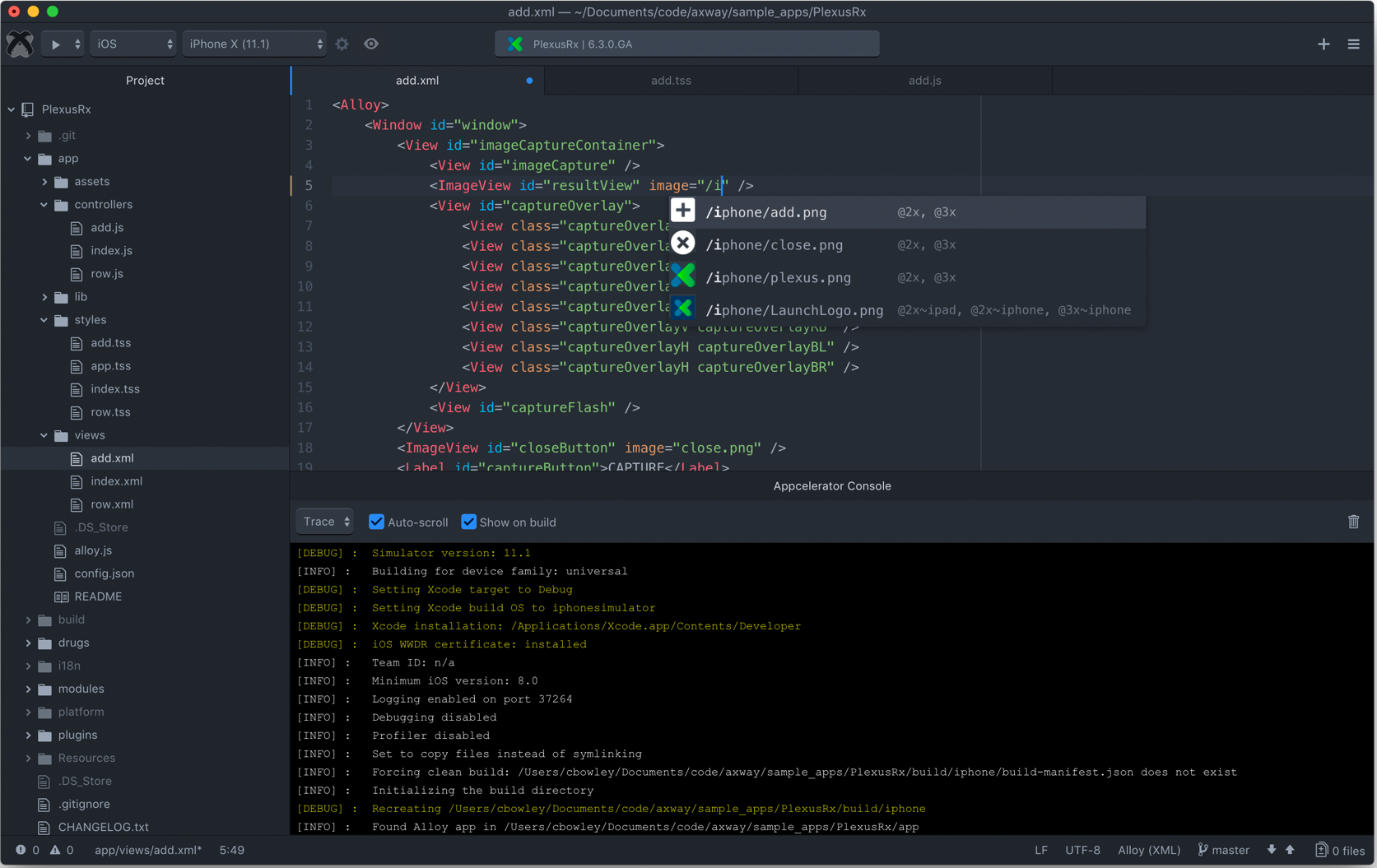Uncheck the Show on build checkbox
Screen dimensions: 1377x868
468,522
